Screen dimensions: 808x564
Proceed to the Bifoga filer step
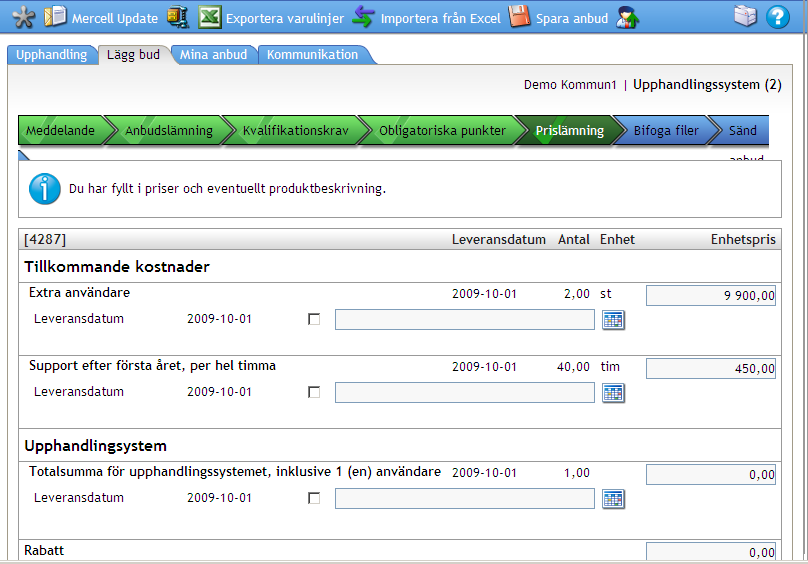point(666,130)
